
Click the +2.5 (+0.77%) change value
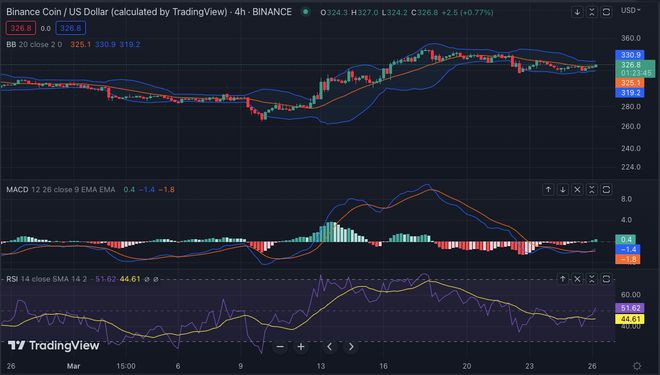[467, 13]
